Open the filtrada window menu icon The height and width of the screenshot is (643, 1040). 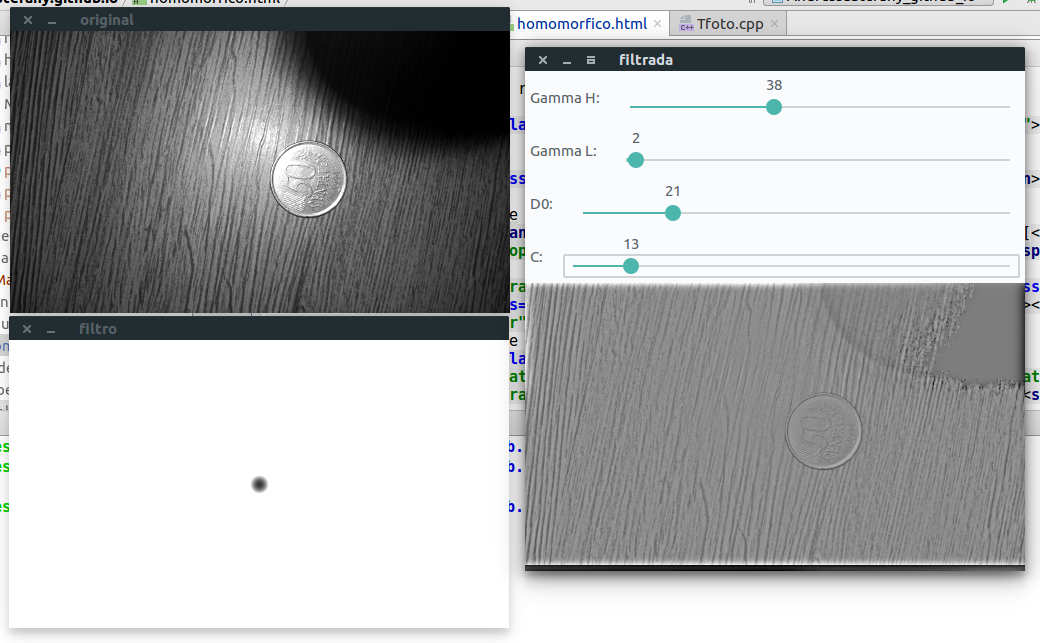click(591, 60)
